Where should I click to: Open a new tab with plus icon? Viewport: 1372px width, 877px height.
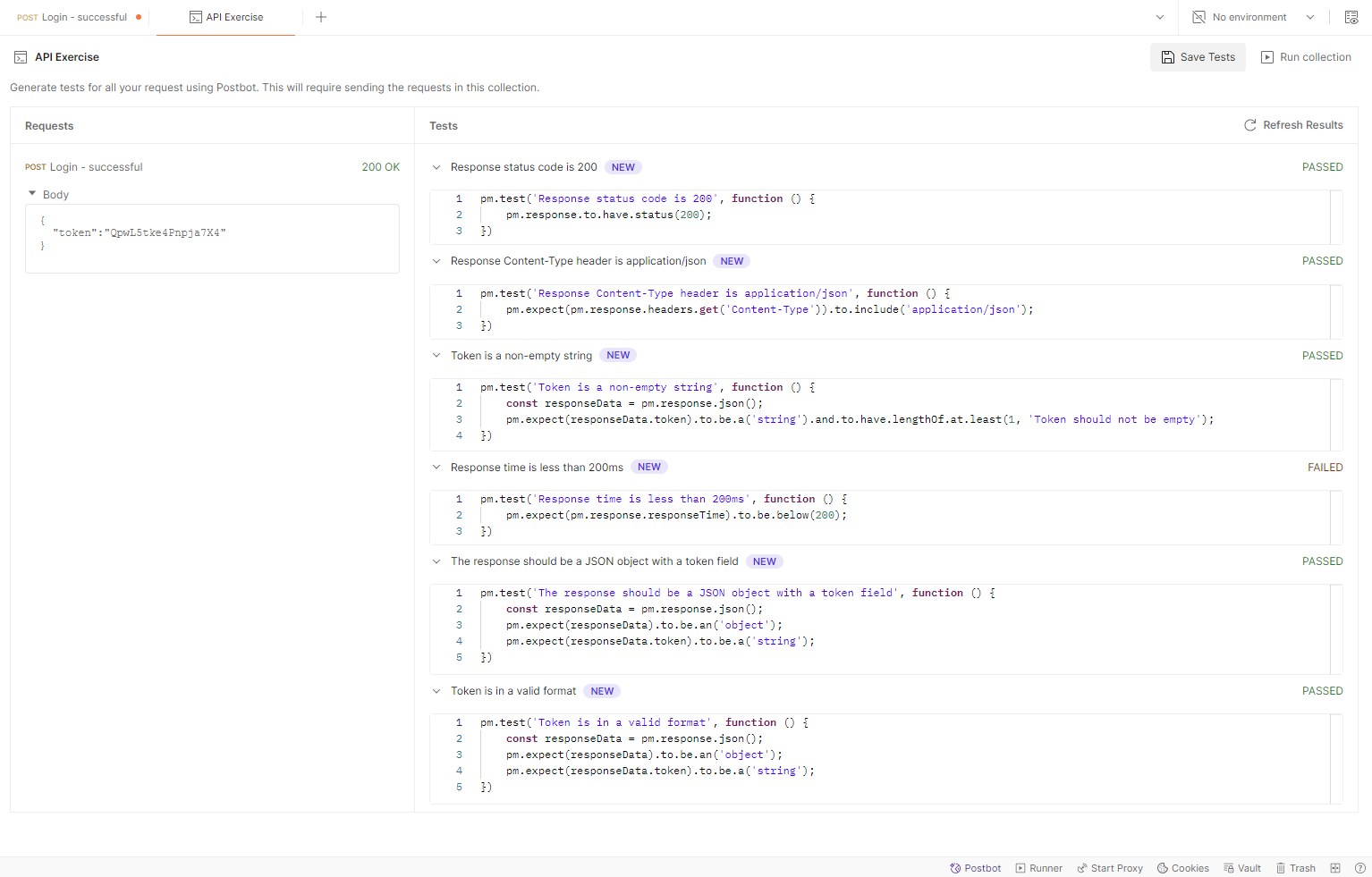pos(321,17)
